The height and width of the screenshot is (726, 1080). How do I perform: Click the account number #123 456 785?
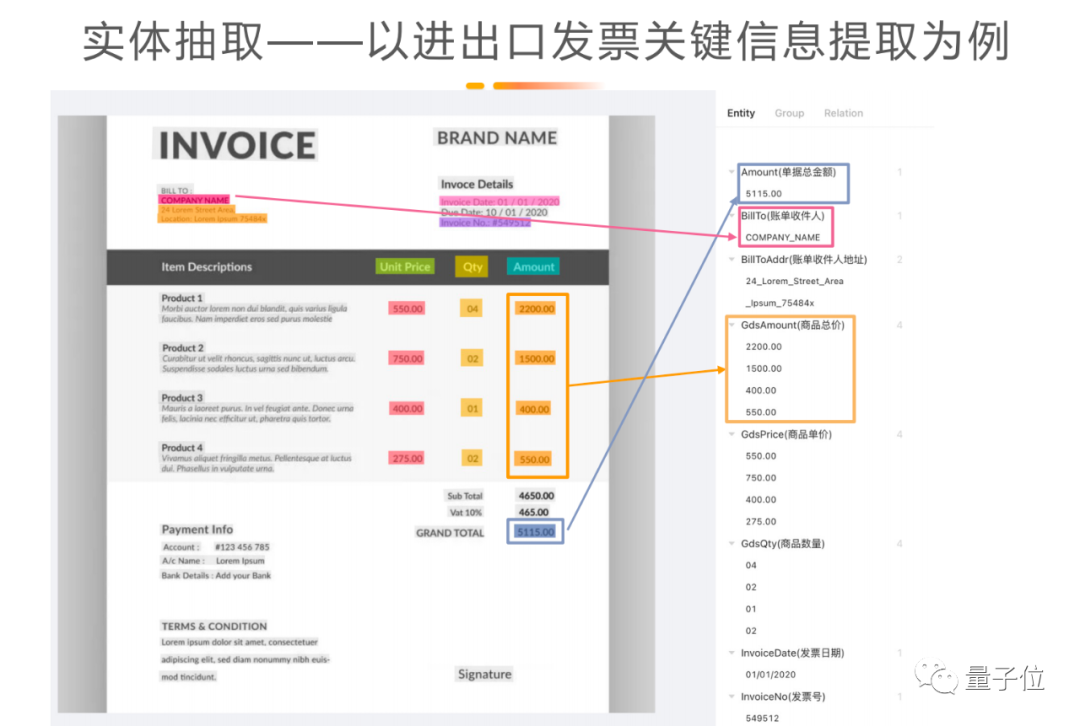point(242,547)
